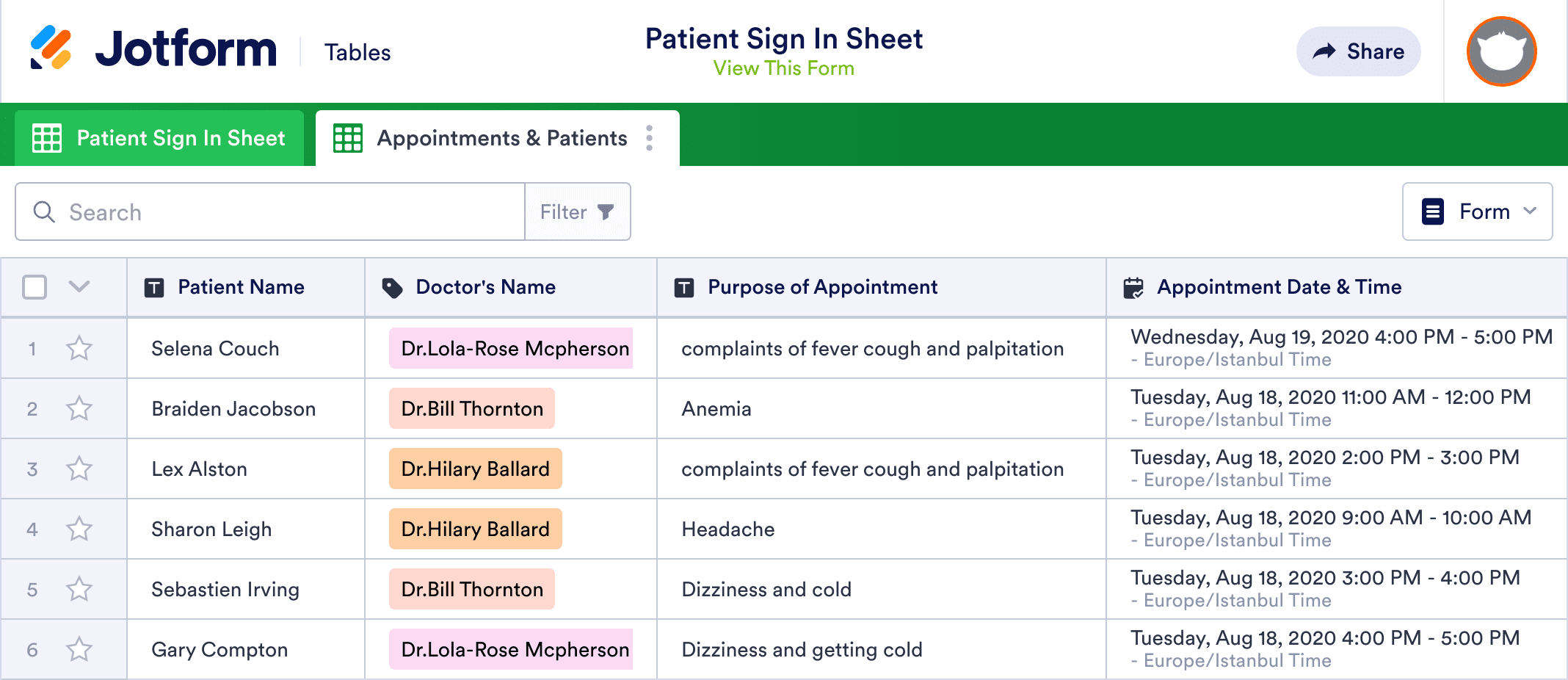Switch to Patient Sign In Sheet tab

pos(159,138)
